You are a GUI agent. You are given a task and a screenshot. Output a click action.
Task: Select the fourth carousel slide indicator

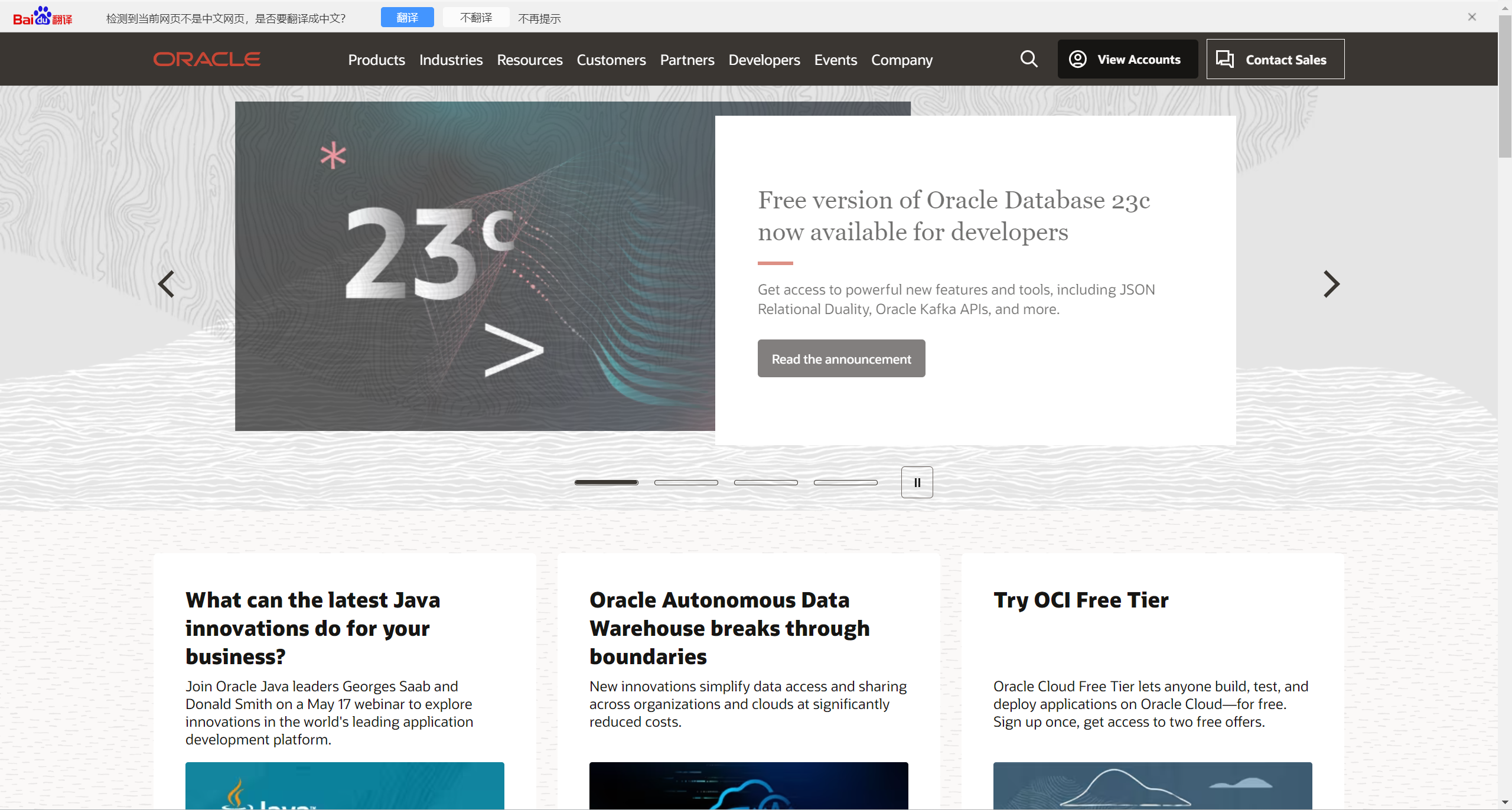(846, 482)
